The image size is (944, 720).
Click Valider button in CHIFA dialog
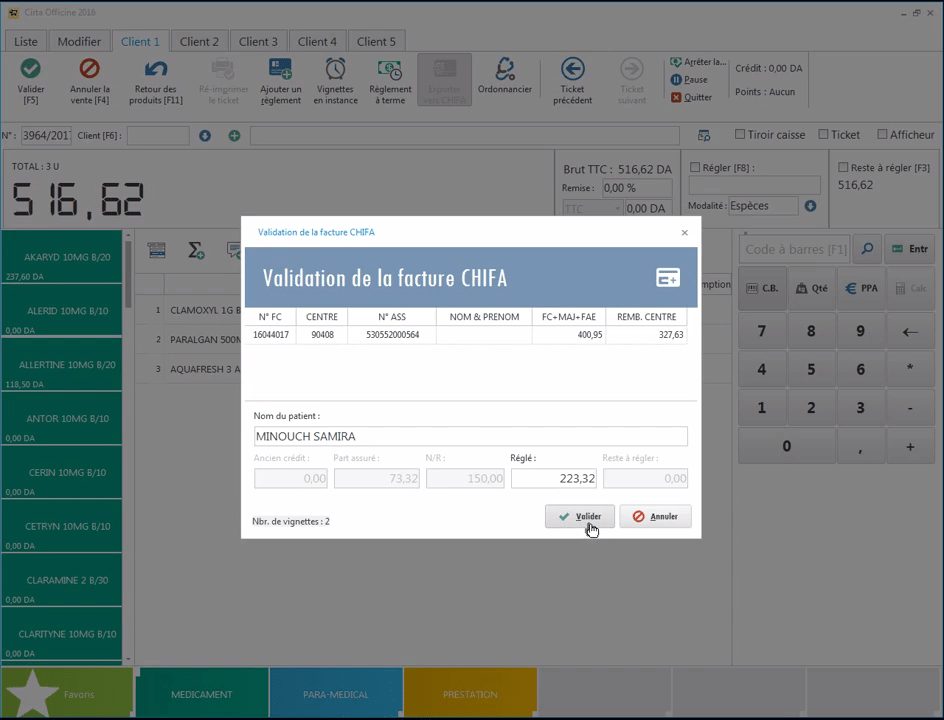579,517
